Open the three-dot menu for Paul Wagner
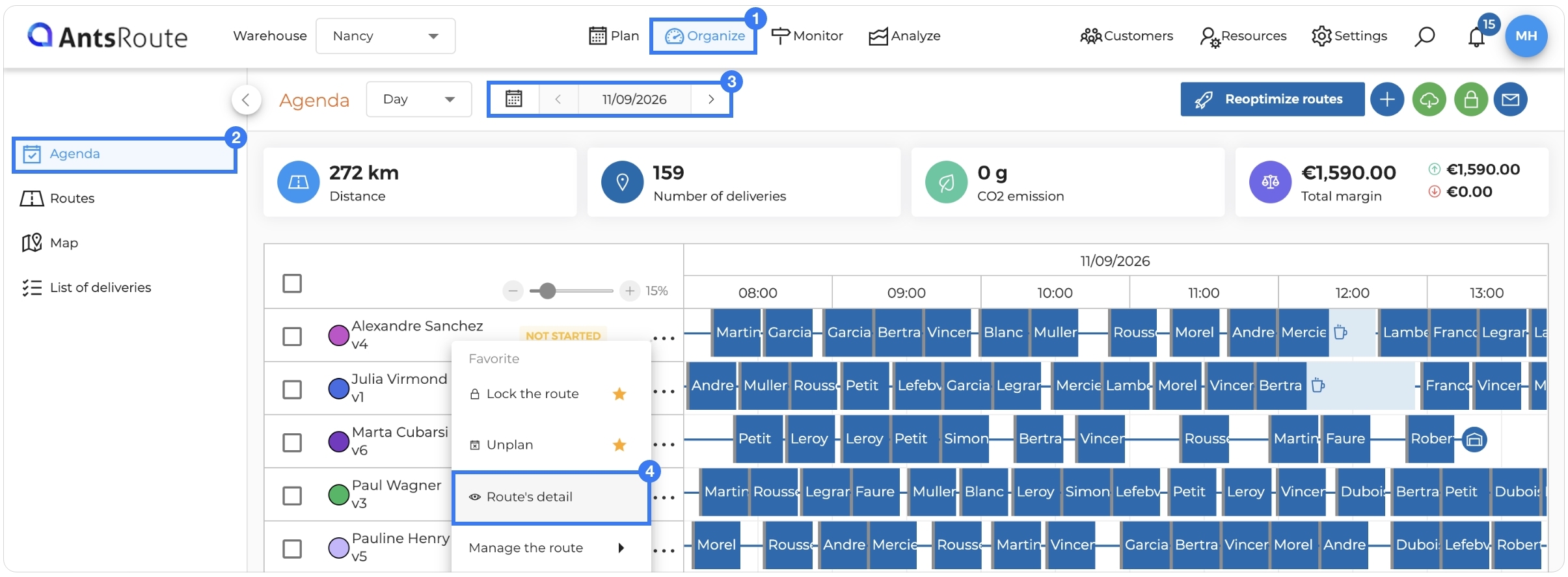The height and width of the screenshot is (577, 1568). [664, 498]
